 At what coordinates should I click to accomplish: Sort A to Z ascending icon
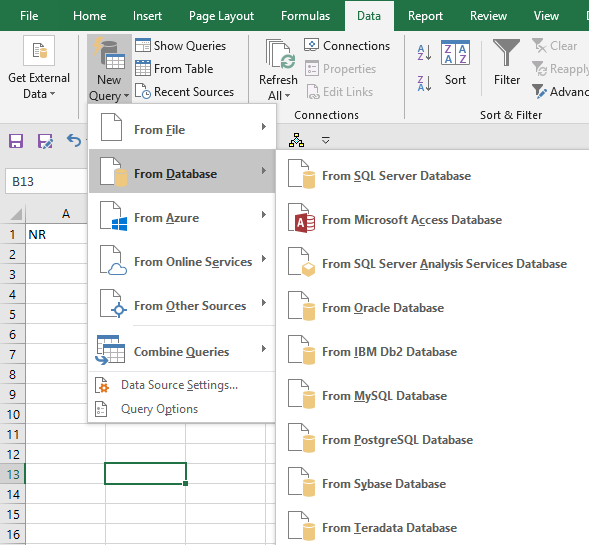pos(424,53)
